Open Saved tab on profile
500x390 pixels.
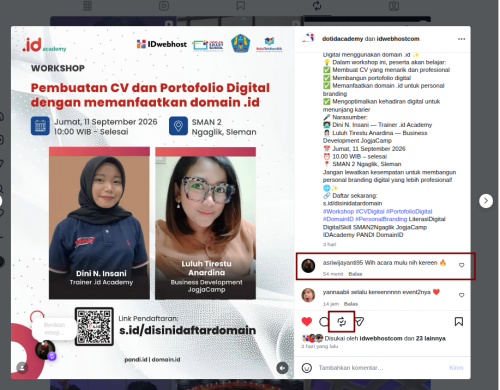[x=241, y=6]
